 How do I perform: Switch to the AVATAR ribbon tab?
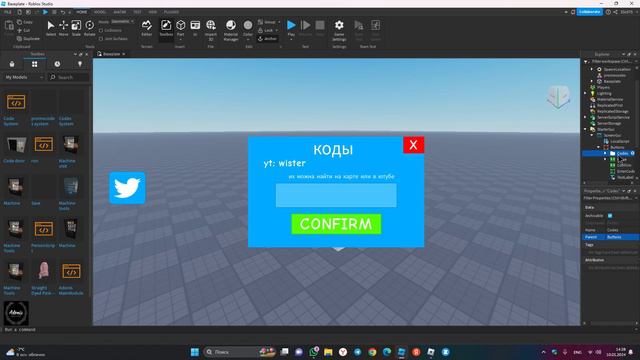(x=120, y=12)
